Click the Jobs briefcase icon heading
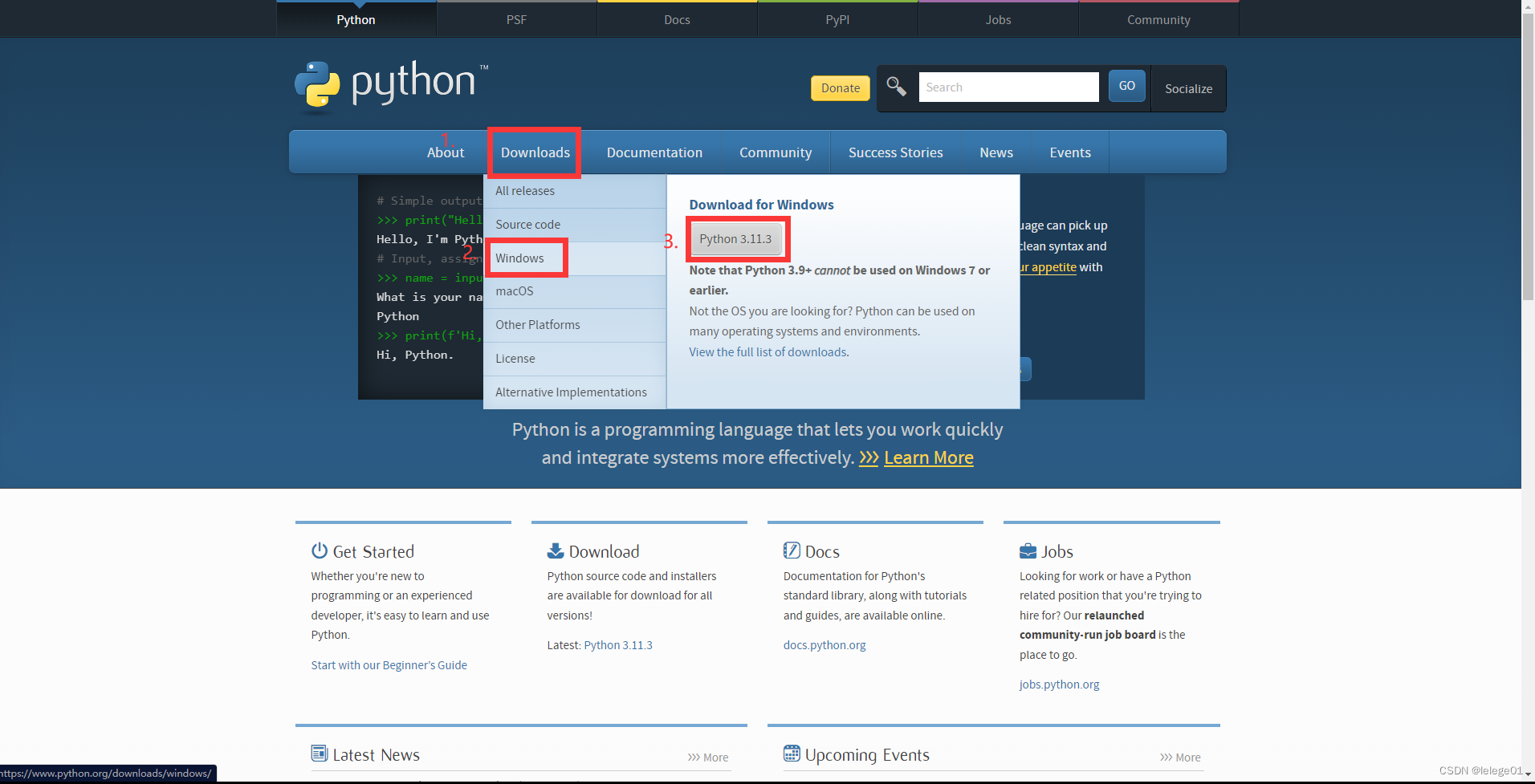 [x=1028, y=550]
